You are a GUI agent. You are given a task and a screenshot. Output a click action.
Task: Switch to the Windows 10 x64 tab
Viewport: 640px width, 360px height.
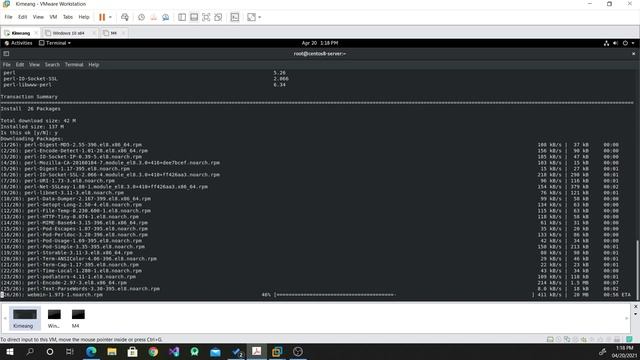(x=69, y=33)
